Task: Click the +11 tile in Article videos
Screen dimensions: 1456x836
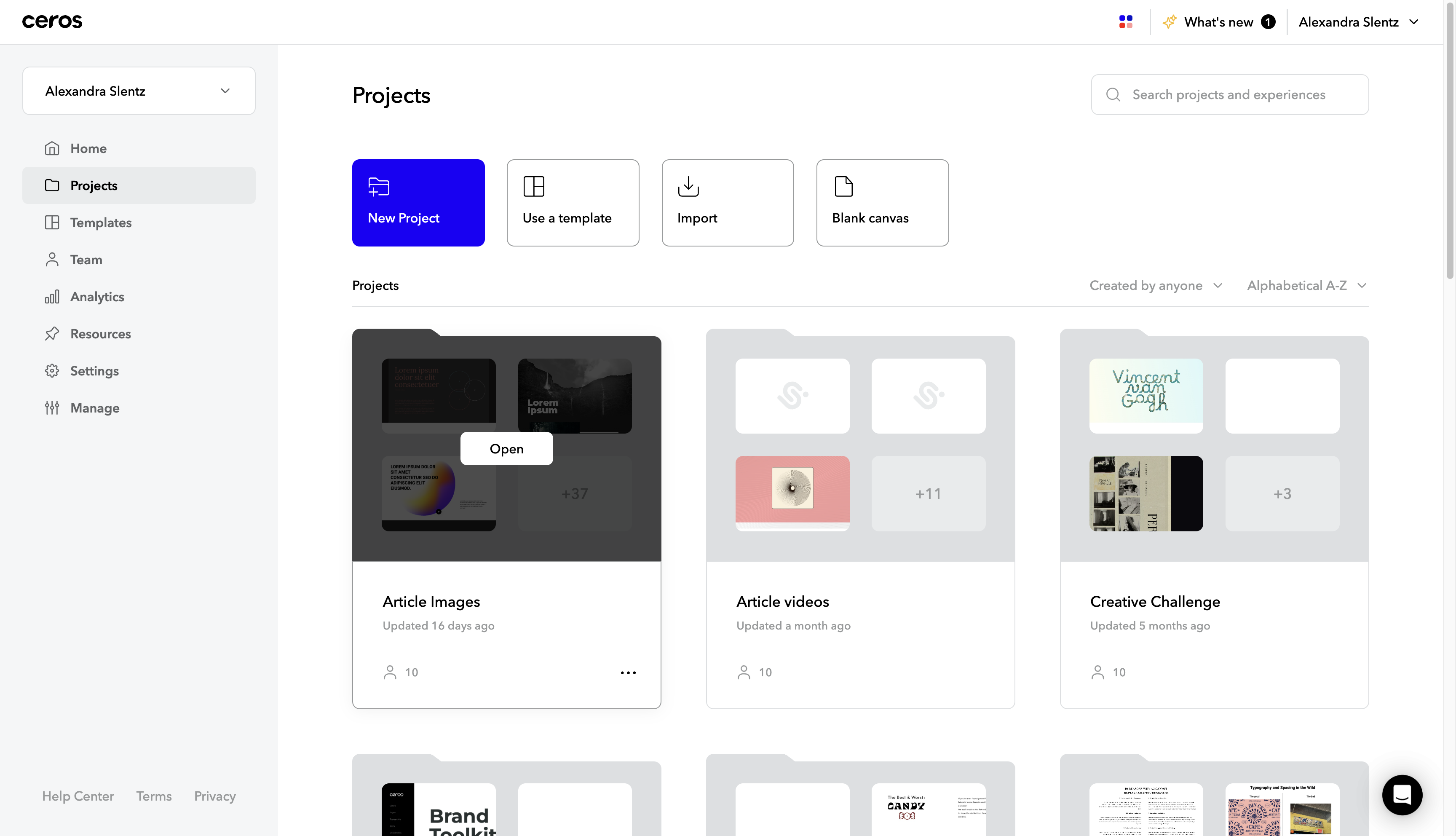Action: pos(928,493)
